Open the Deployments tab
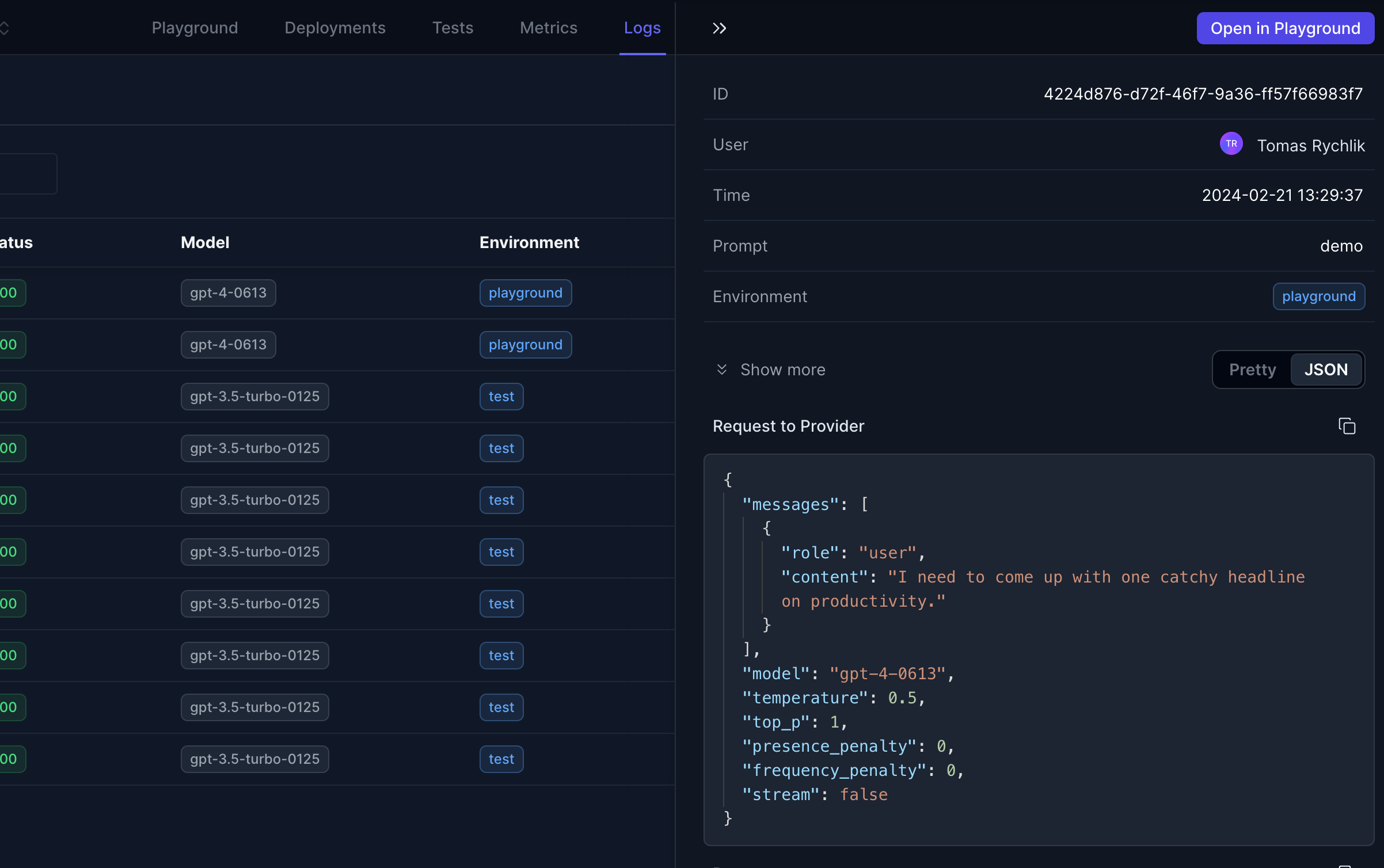This screenshot has height=868, width=1384. [x=335, y=28]
